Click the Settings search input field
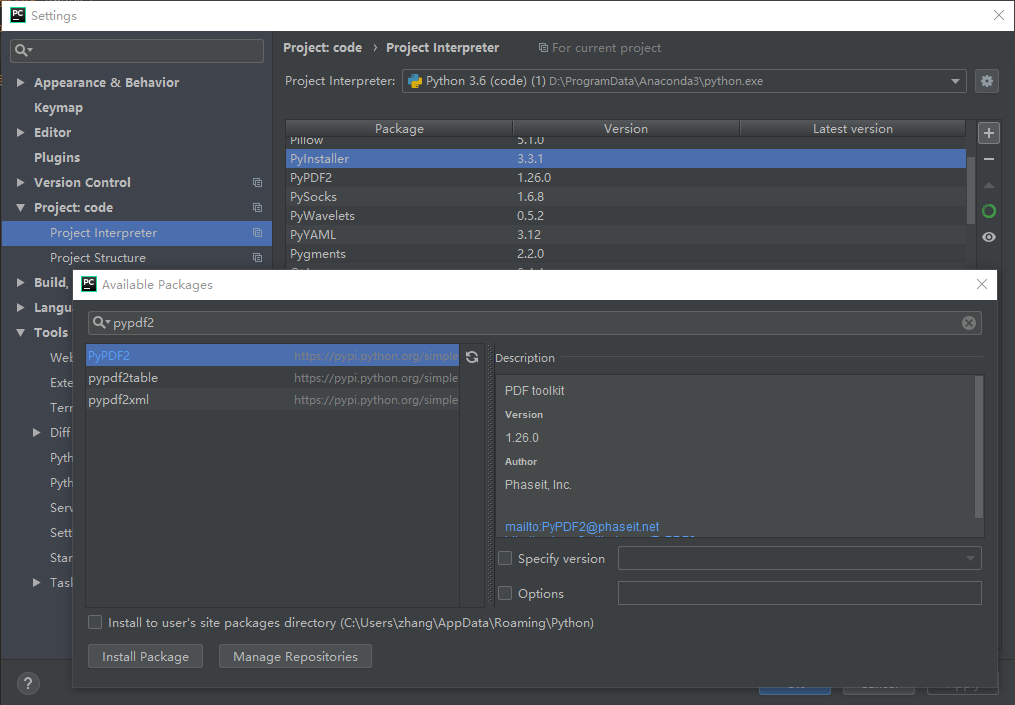The image size is (1015, 705). click(x=137, y=50)
